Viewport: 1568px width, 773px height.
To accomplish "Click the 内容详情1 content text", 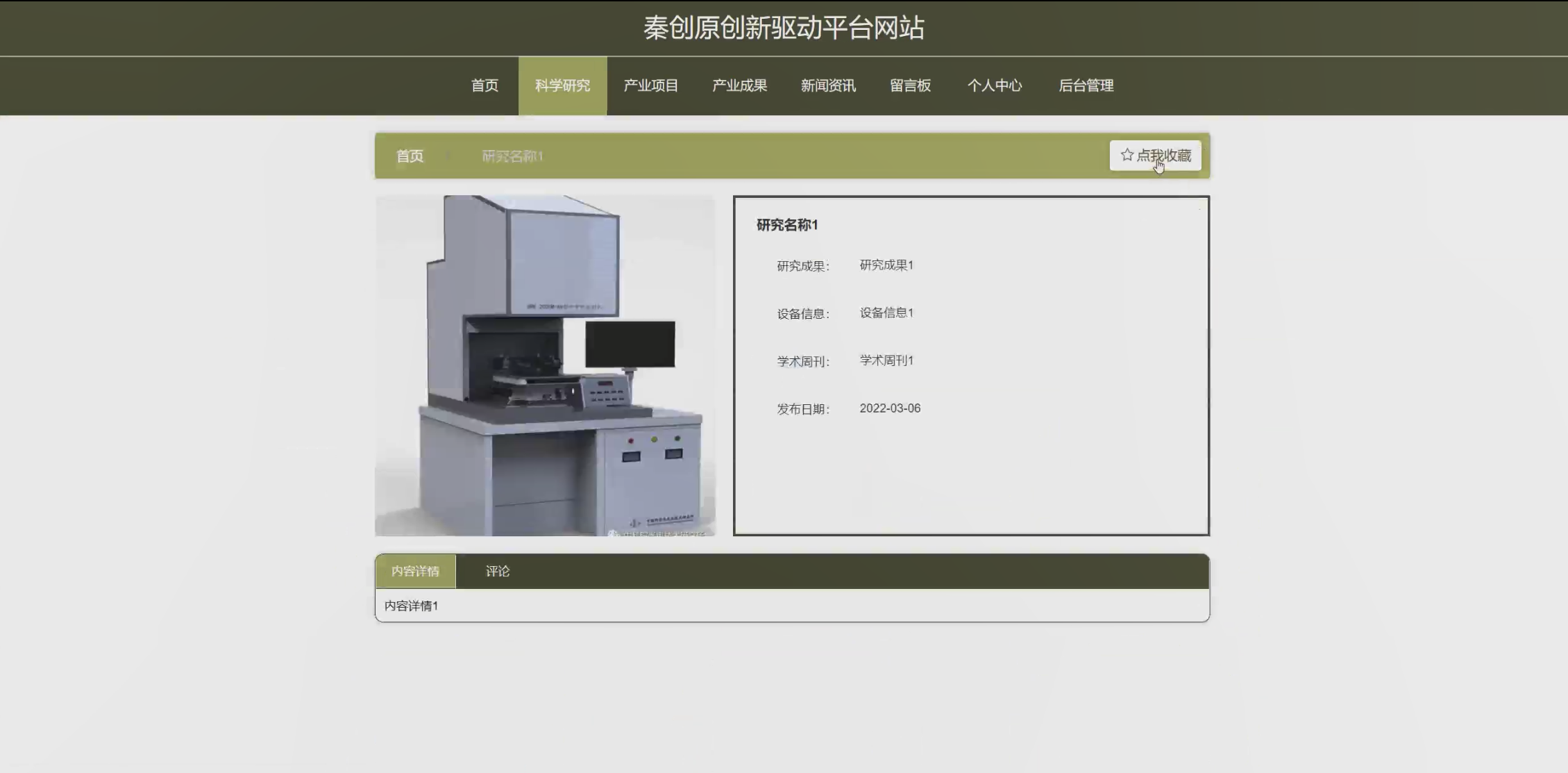I will tap(411, 606).
